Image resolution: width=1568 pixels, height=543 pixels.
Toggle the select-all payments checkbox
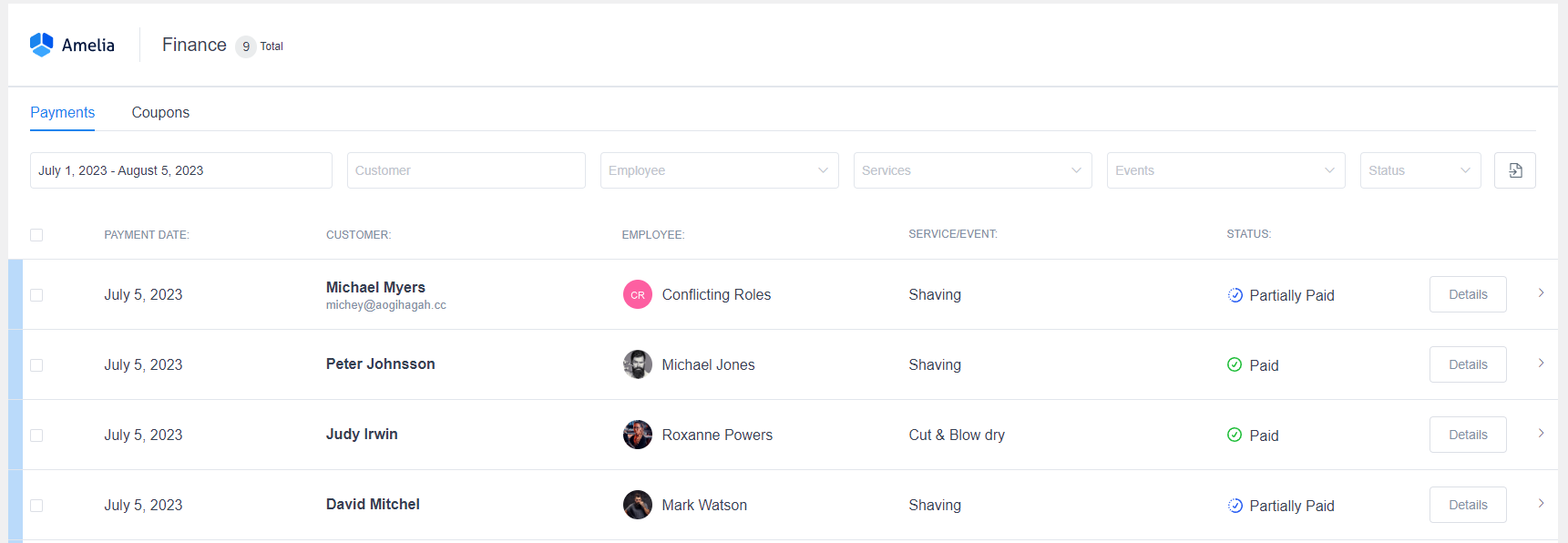pyautogui.click(x=36, y=235)
